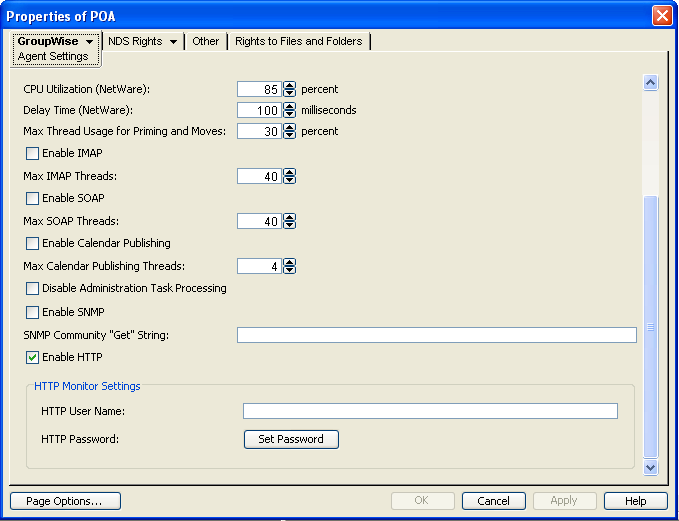Increase CPU Utilization value with up arrow
This screenshot has width=679, height=521.
pos(289,85)
